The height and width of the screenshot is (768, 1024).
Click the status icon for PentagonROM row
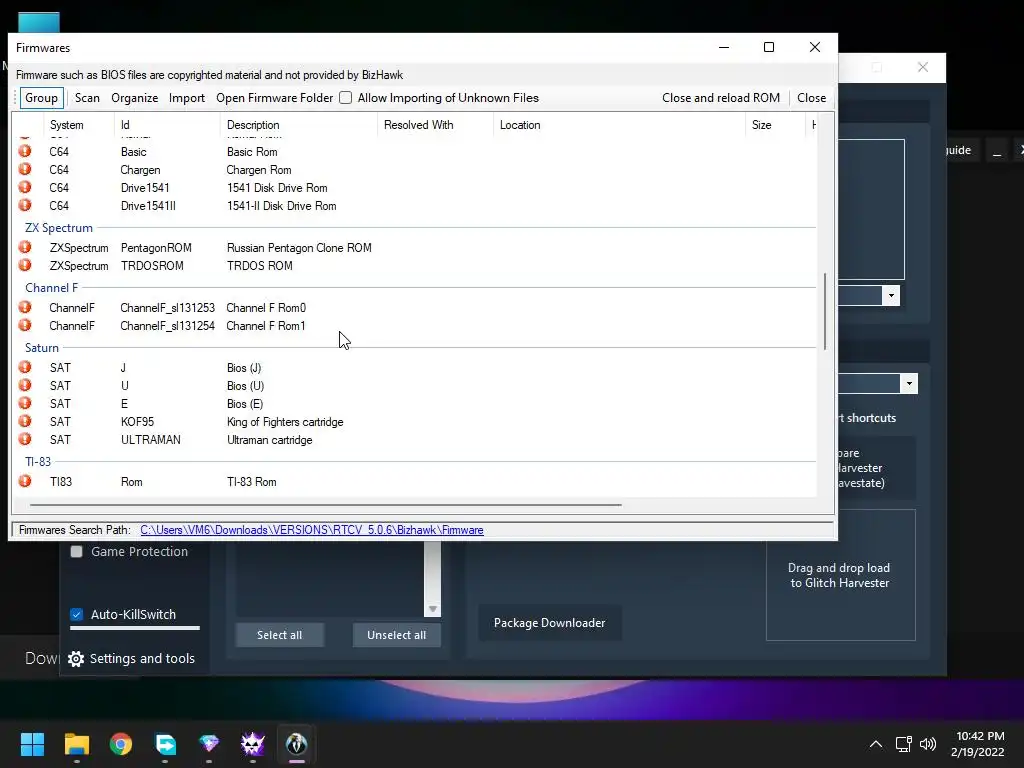tap(25, 247)
